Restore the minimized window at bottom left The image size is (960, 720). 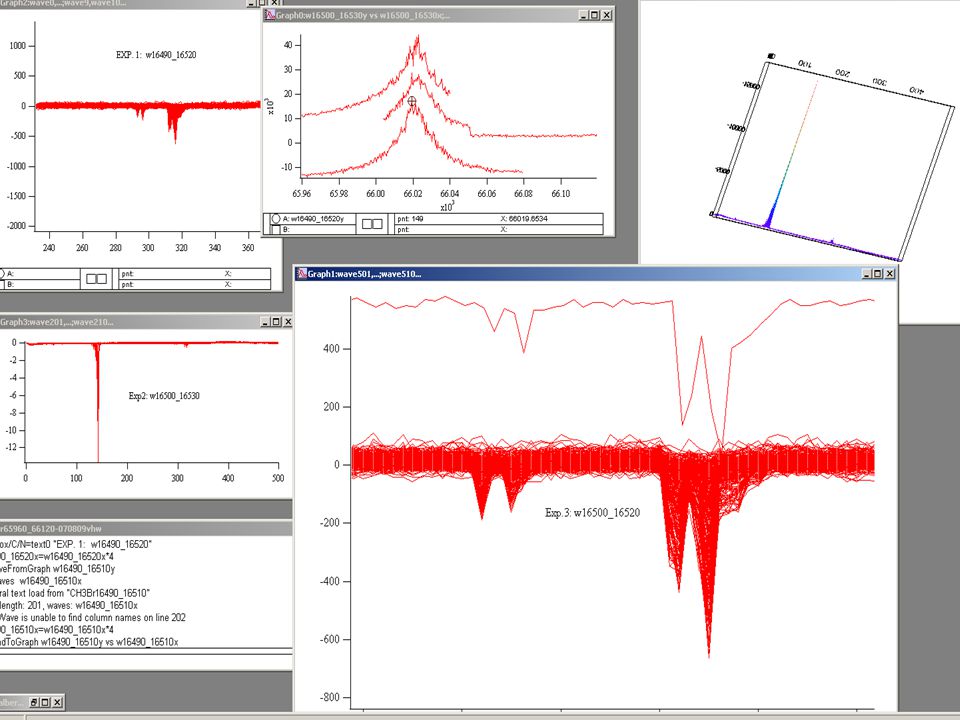pyautogui.click(x=34, y=702)
